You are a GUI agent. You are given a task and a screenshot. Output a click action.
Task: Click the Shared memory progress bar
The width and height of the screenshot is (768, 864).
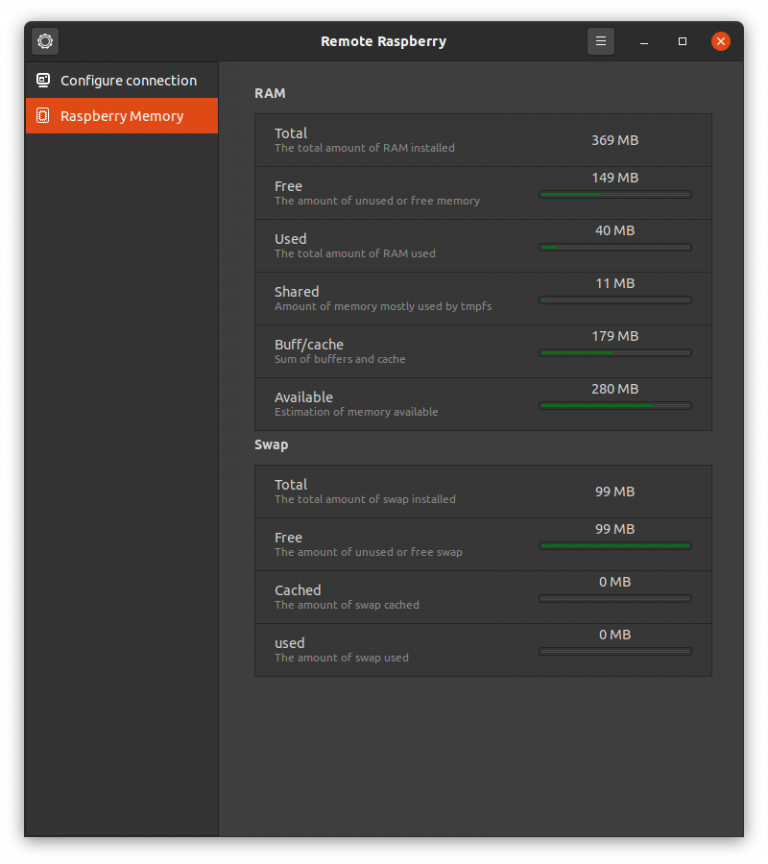tap(615, 300)
